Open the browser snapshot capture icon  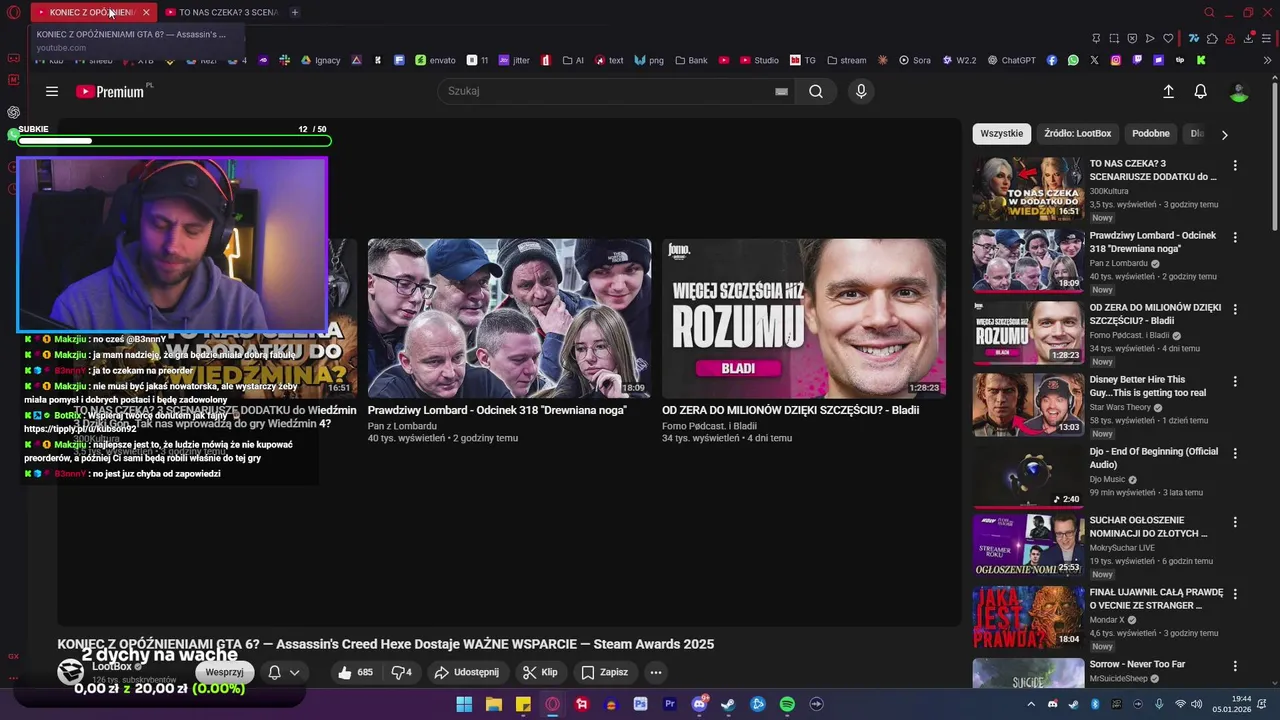(1114, 39)
